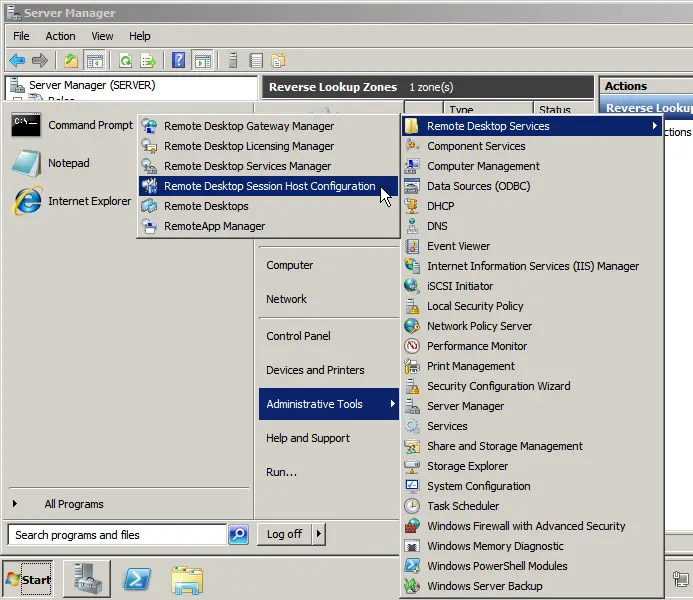This screenshot has width=693, height=600.
Task: Select Remote Desktop Session Host Configuration
Action: click(x=268, y=186)
